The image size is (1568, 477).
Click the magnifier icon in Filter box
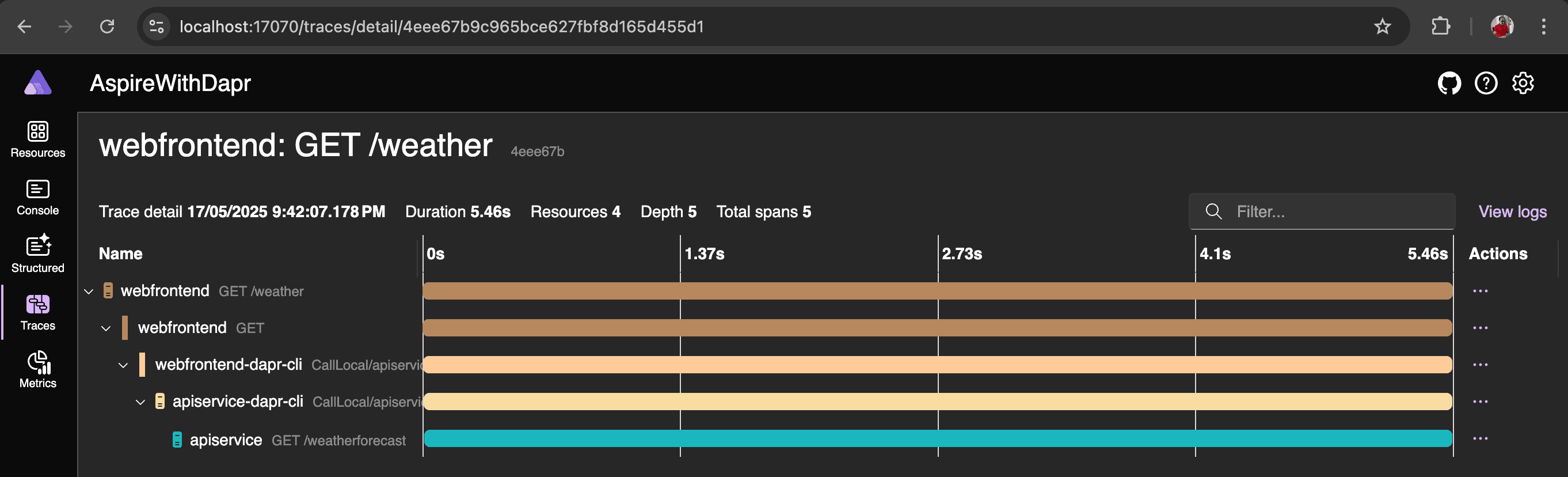point(1213,211)
